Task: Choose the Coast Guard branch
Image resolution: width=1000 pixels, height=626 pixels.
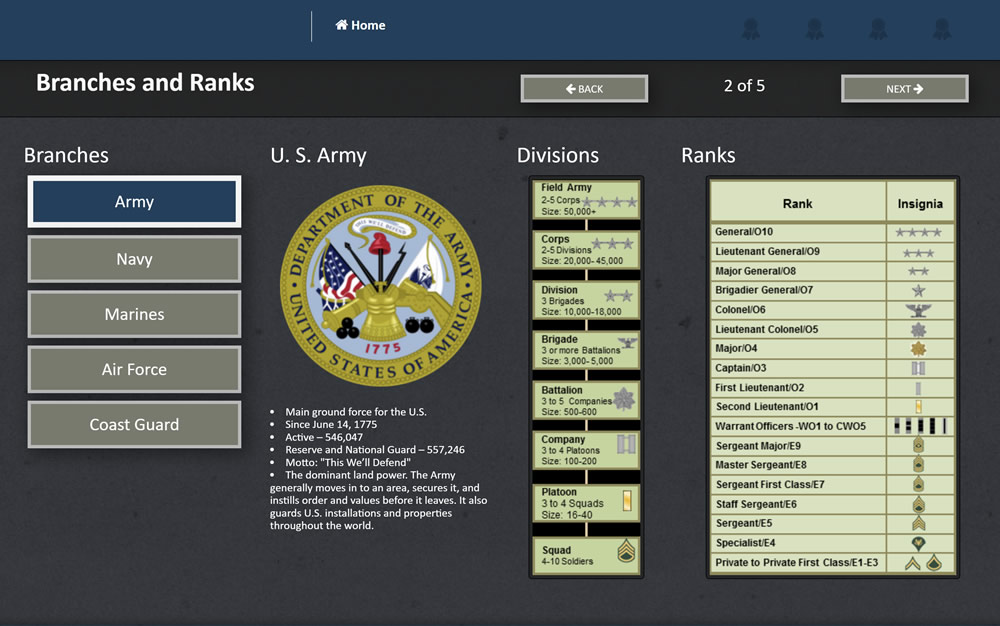Action: click(134, 424)
